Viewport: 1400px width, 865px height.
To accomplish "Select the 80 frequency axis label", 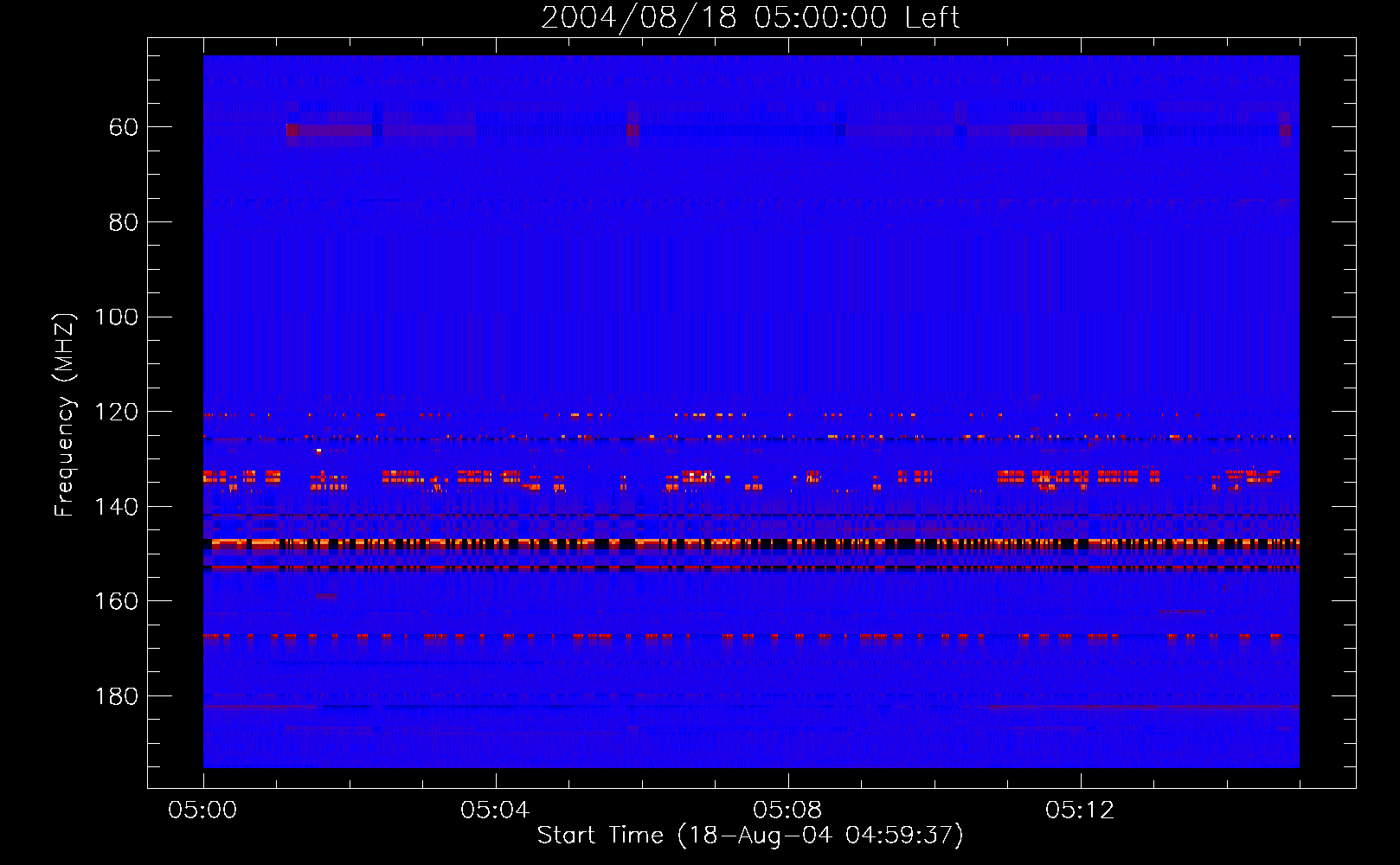I will pyautogui.click(x=123, y=222).
